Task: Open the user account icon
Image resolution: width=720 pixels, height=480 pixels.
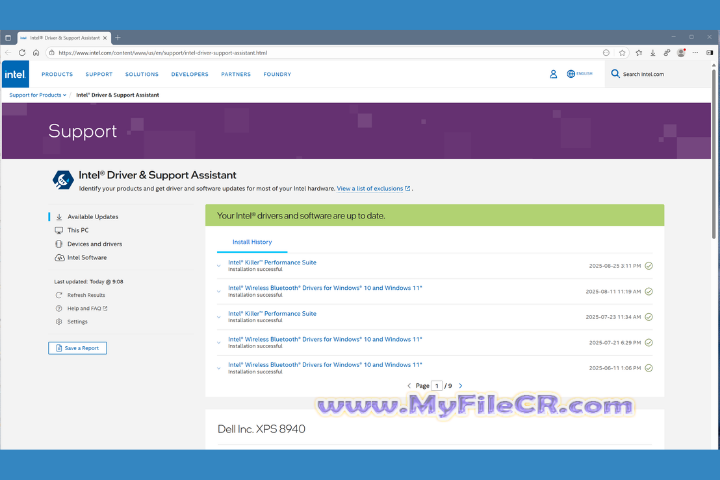Action: pyautogui.click(x=553, y=74)
